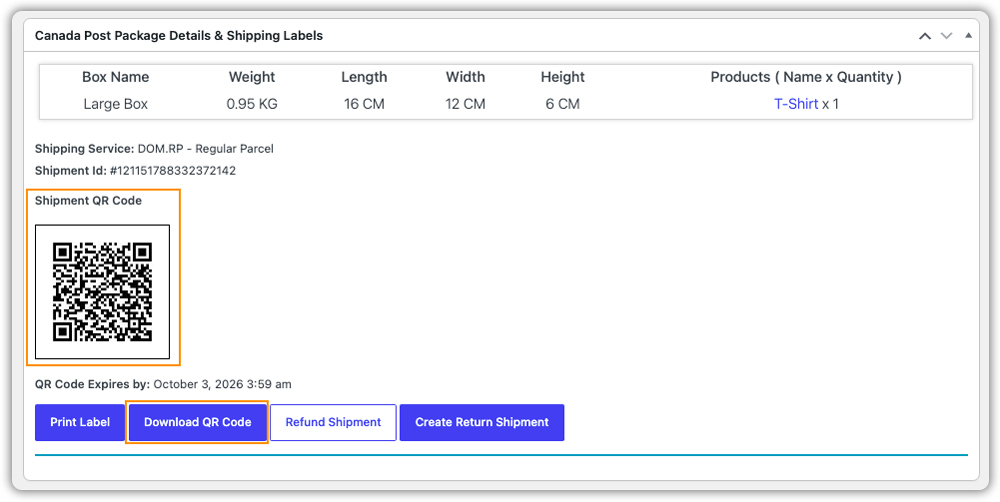Viewport: 1000px width, 502px height.
Task: Move the panel down with the down chevron
Action: [x=946, y=36]
